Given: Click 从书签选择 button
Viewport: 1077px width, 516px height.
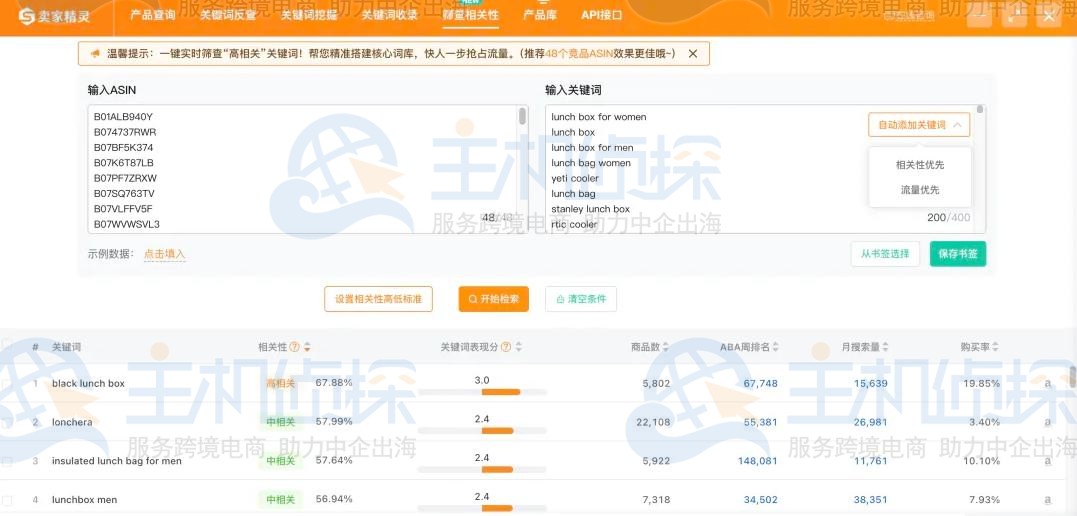Looking at the screenshot, I should coord(885,254).
